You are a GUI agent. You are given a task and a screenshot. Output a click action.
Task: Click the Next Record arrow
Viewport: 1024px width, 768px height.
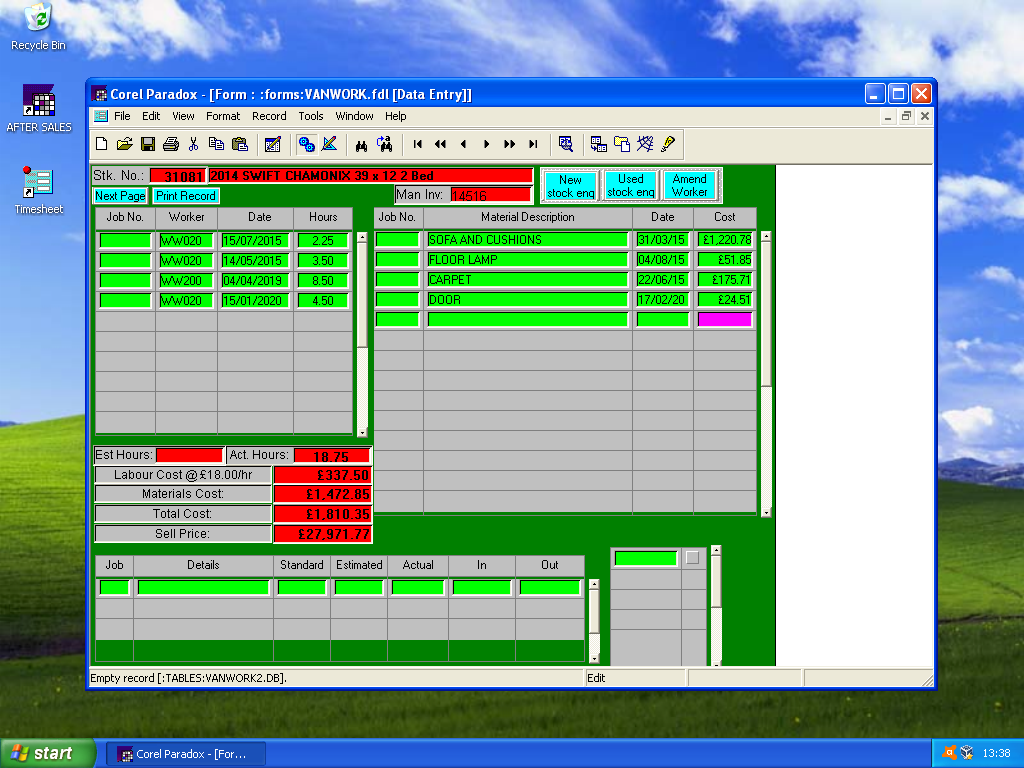click(487, 144)
